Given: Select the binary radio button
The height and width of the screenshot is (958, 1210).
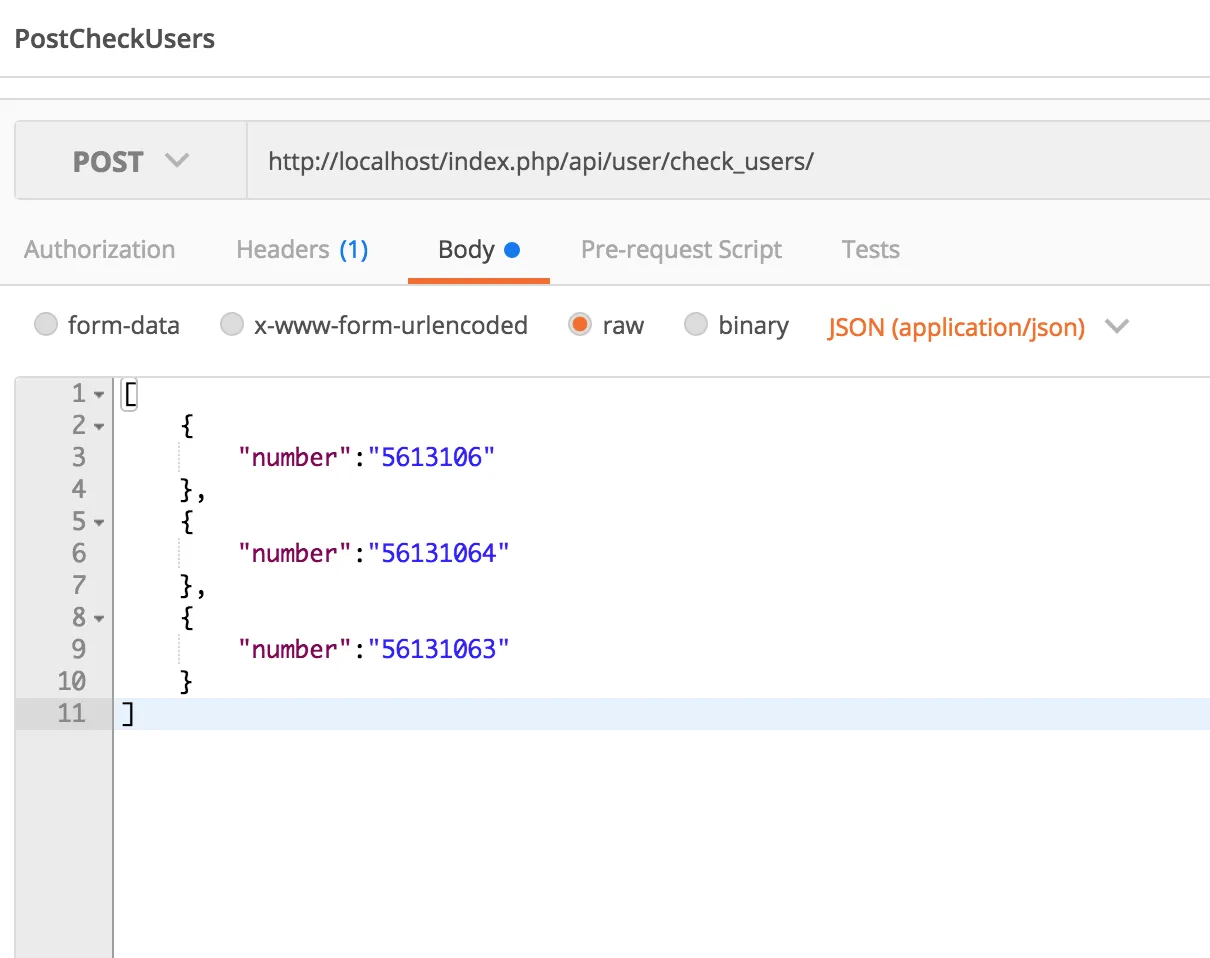Looking at the screenshot, I should click(696, 325).
